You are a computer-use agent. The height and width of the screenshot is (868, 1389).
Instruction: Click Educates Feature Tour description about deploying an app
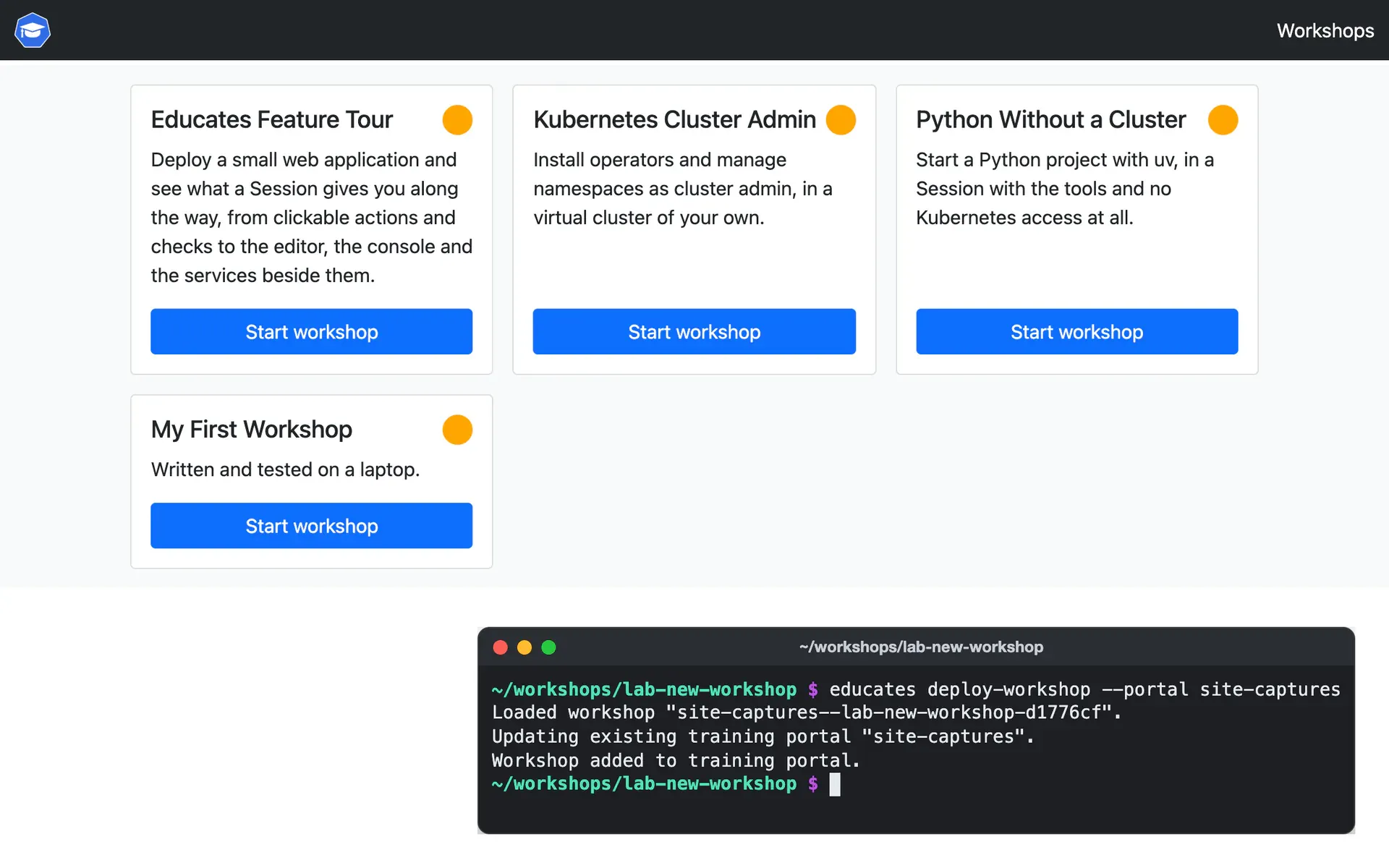[x=311, y=217]
